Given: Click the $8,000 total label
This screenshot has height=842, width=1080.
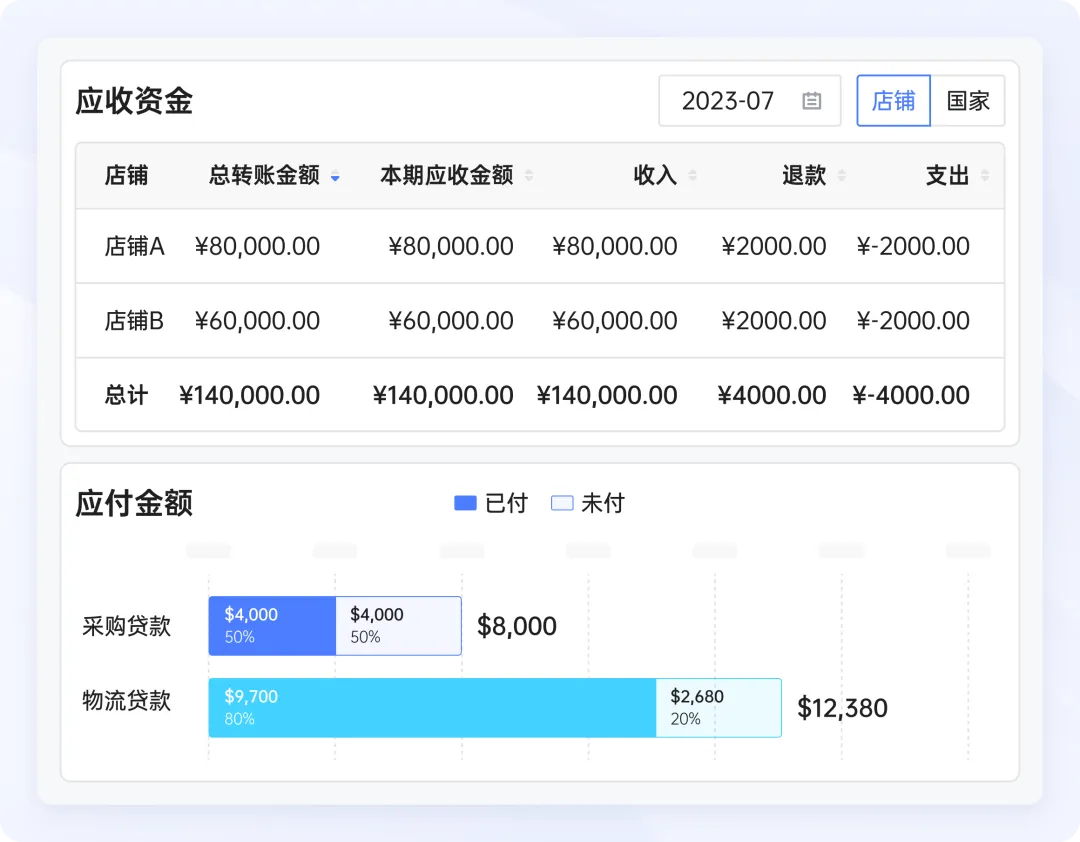Looking at the screenshot, I should point(517,626).
